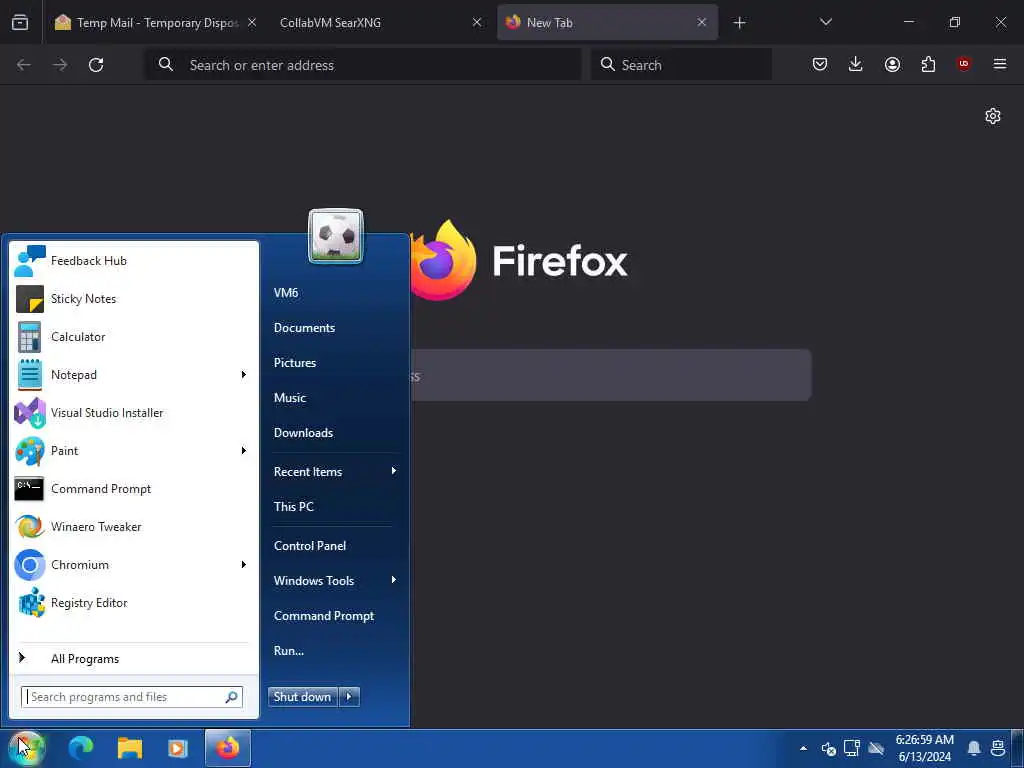Image resolution: width=1024 pixels, height=768 pixels.
Task: Open Pictures from the Start menu
Action: point(295,362)
